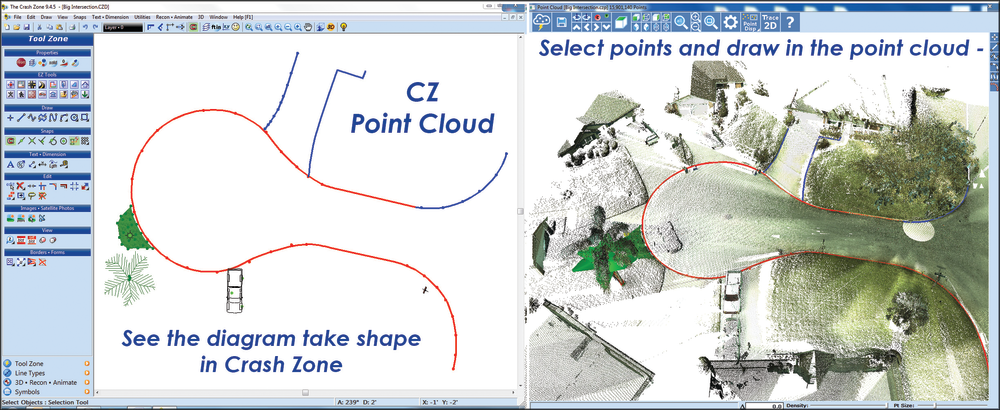Open Point Cloud settings gear
Image resolution: width=1000 pixels, height=410 pixels.
tap(731, 22)
